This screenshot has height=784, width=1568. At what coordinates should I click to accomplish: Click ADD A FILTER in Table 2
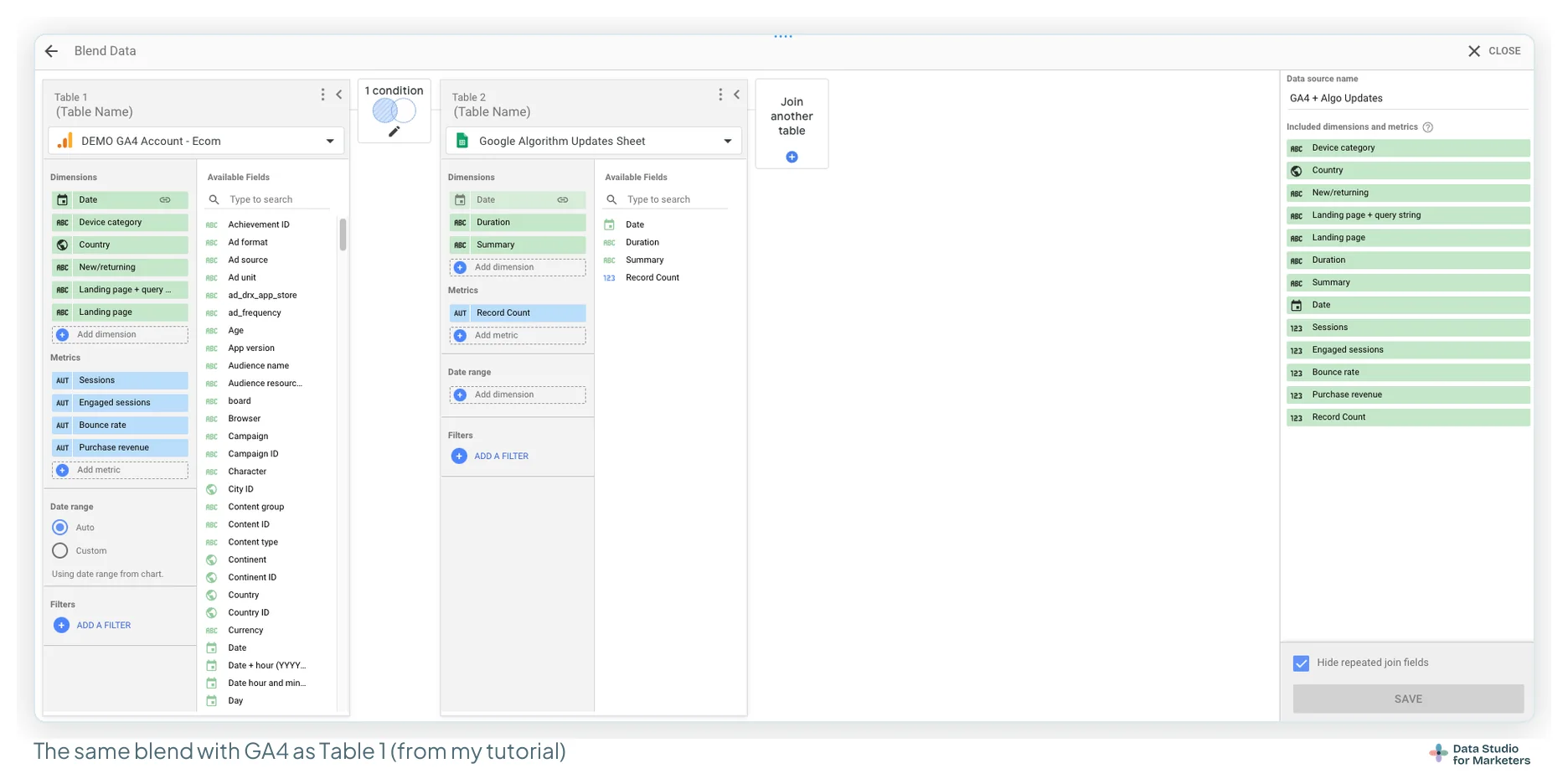pos(490,456)
